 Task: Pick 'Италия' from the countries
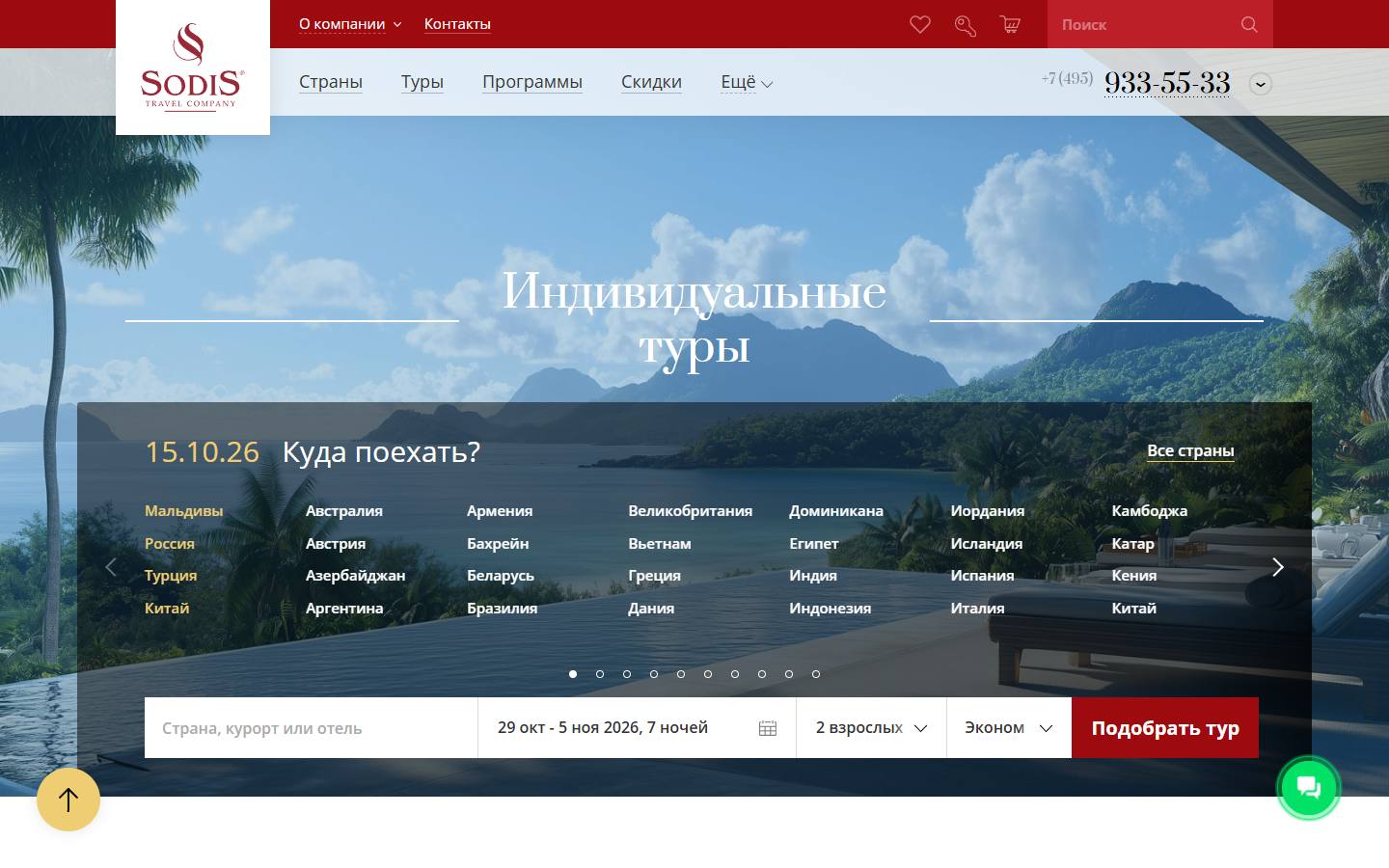[x=977, y=608]
